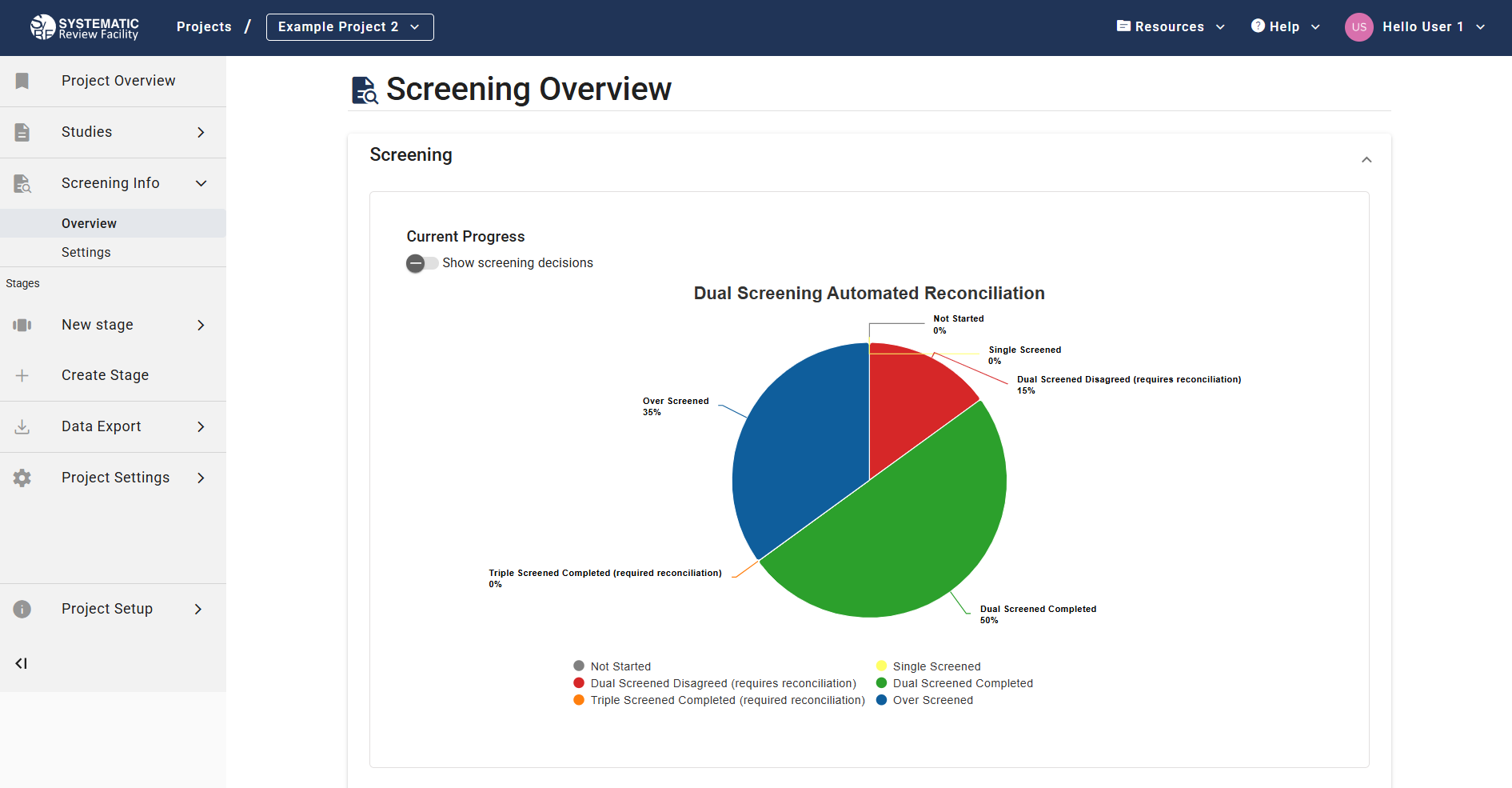Go to Projects breadcrumb link
This screenshot has width=1512, height=788.
pos(204,27)
